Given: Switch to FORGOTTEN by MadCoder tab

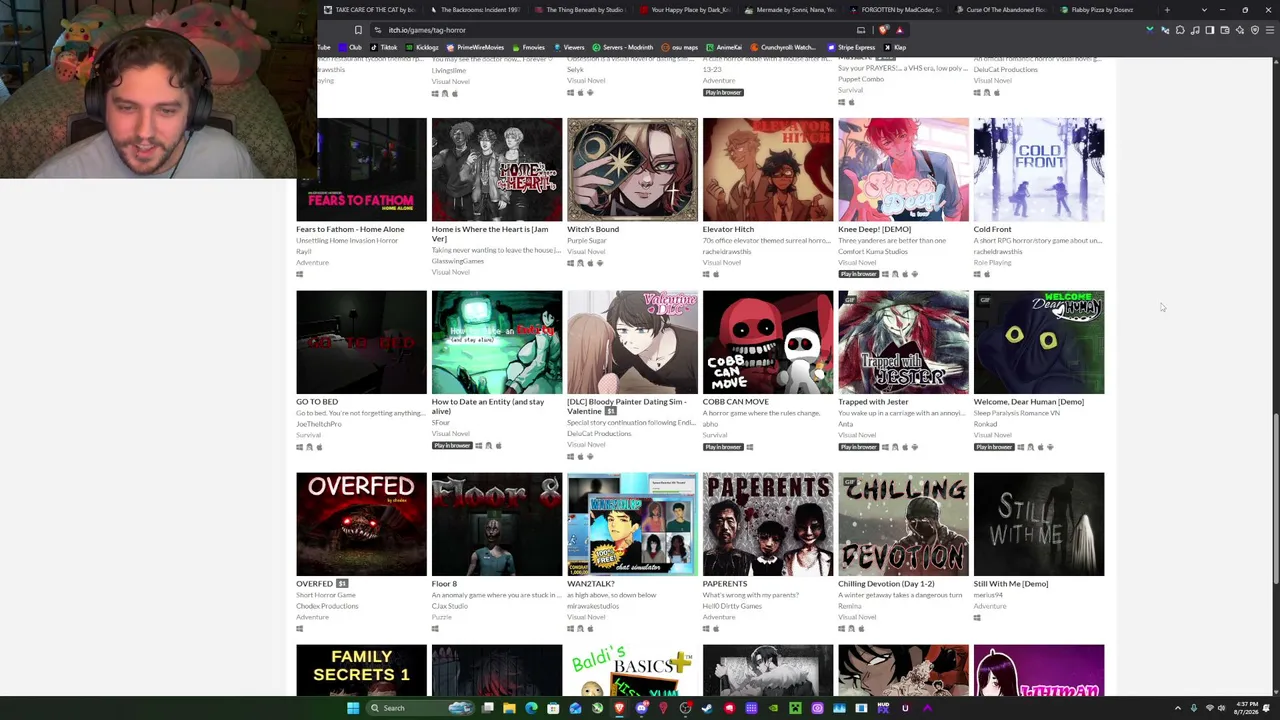Looking at the screenshot, I should [x=895, y=10].
